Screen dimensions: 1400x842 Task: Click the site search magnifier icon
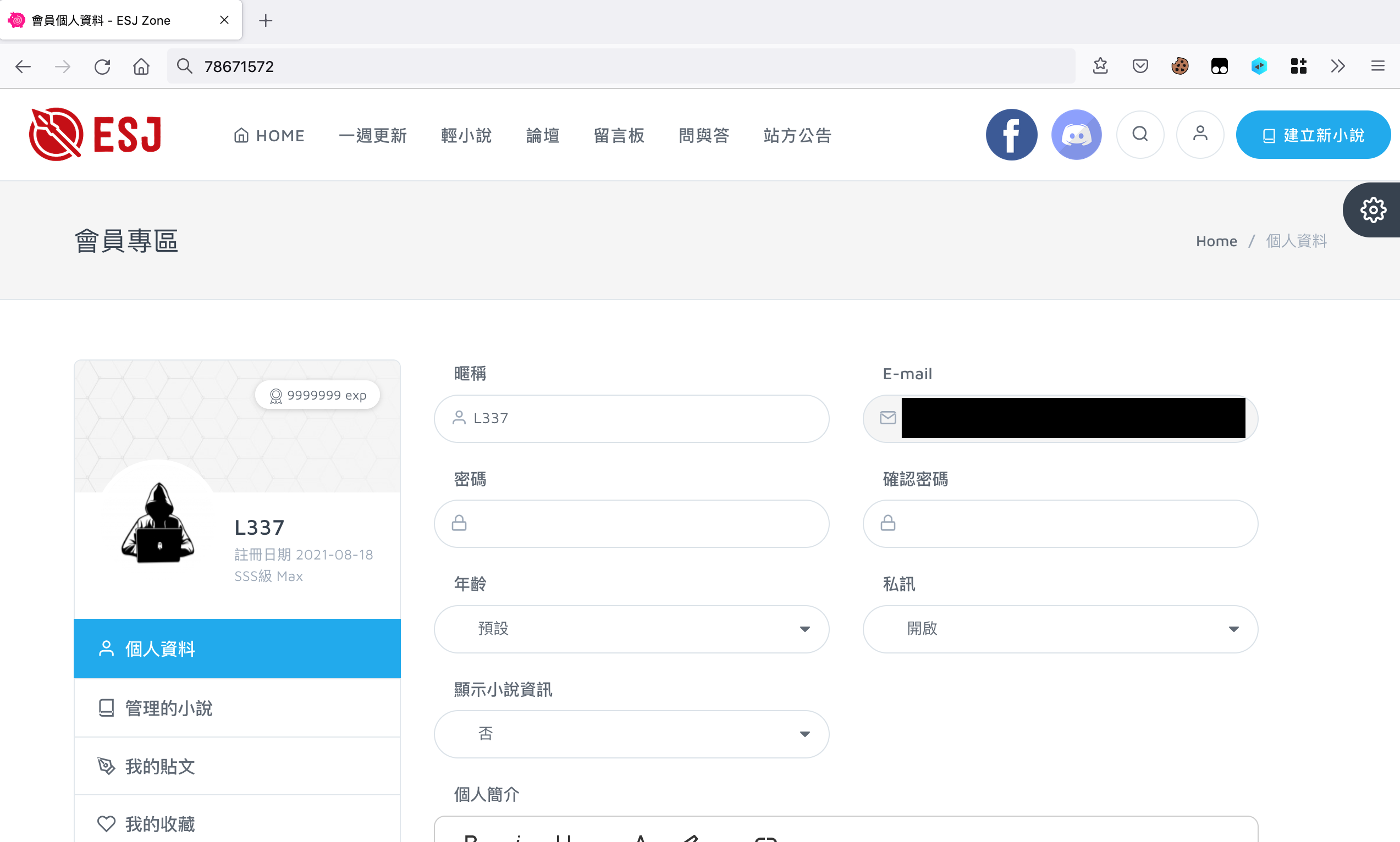(1140, 135)
